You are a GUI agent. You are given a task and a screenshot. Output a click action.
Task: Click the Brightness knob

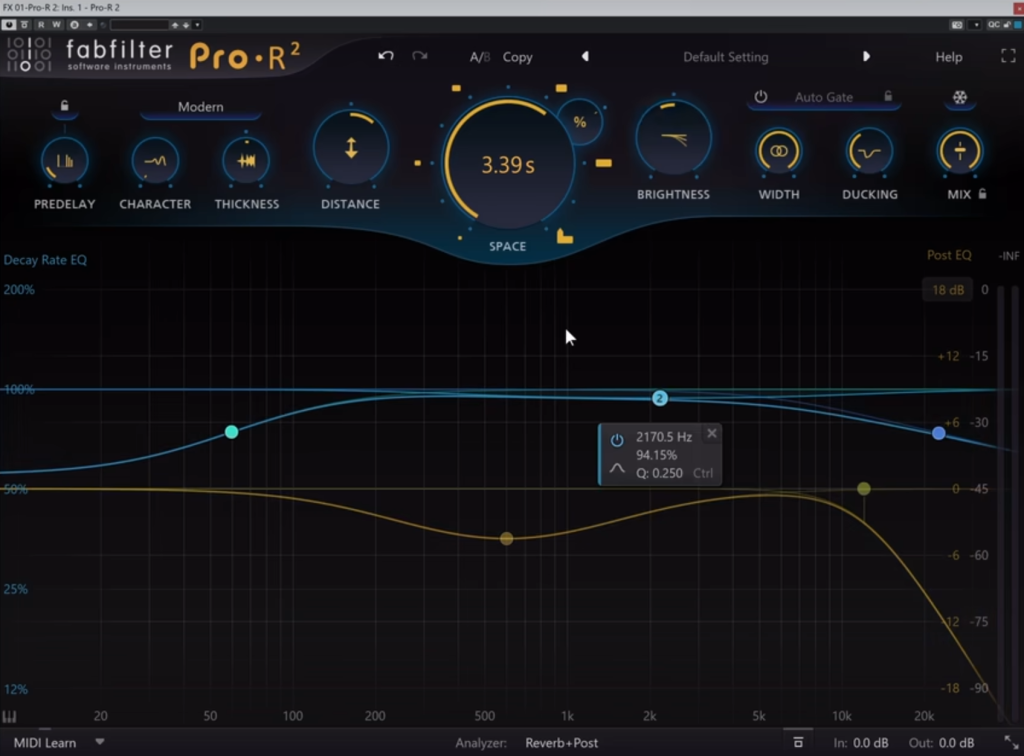click(673, 139)
